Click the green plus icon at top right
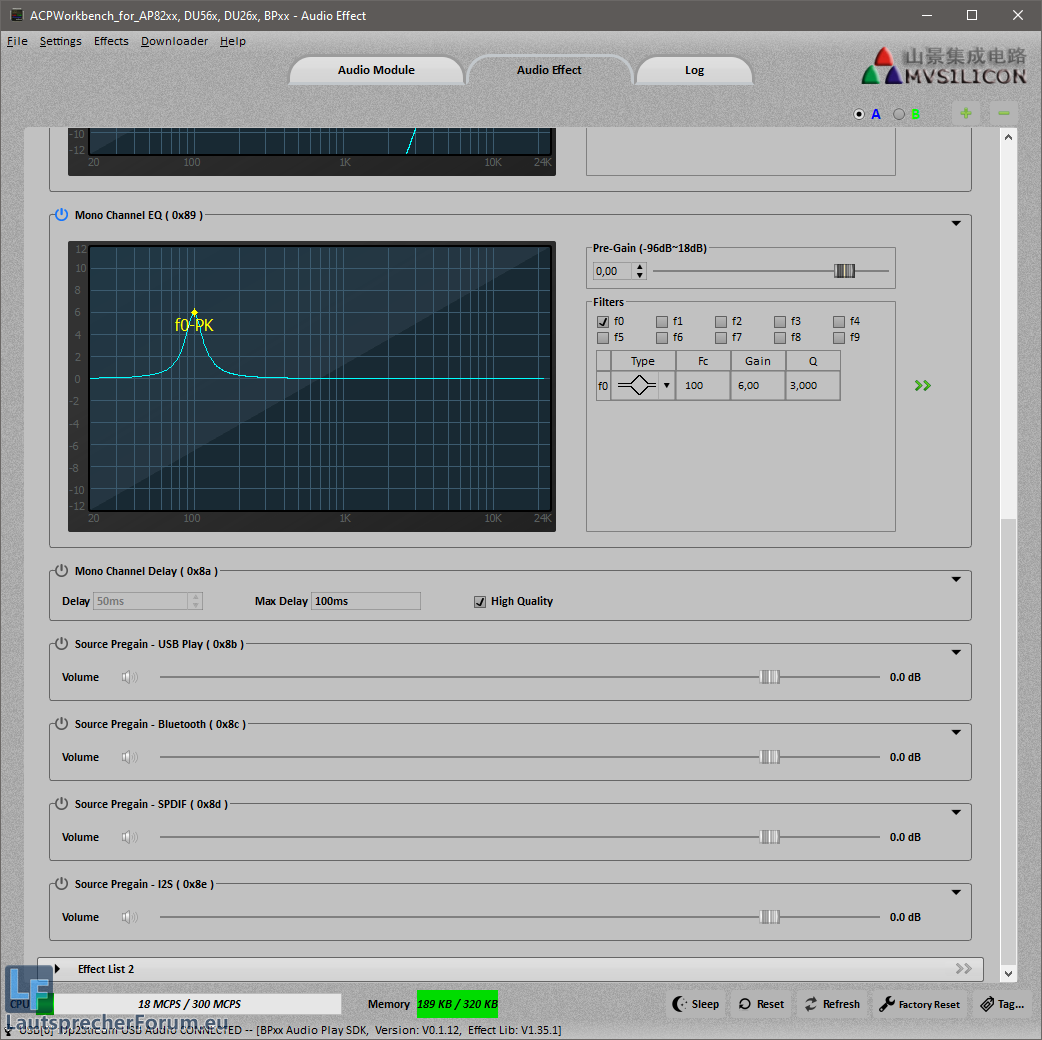Image resolution: width=1042 pixels, height=1040 pixels. [x=965, y=113]
